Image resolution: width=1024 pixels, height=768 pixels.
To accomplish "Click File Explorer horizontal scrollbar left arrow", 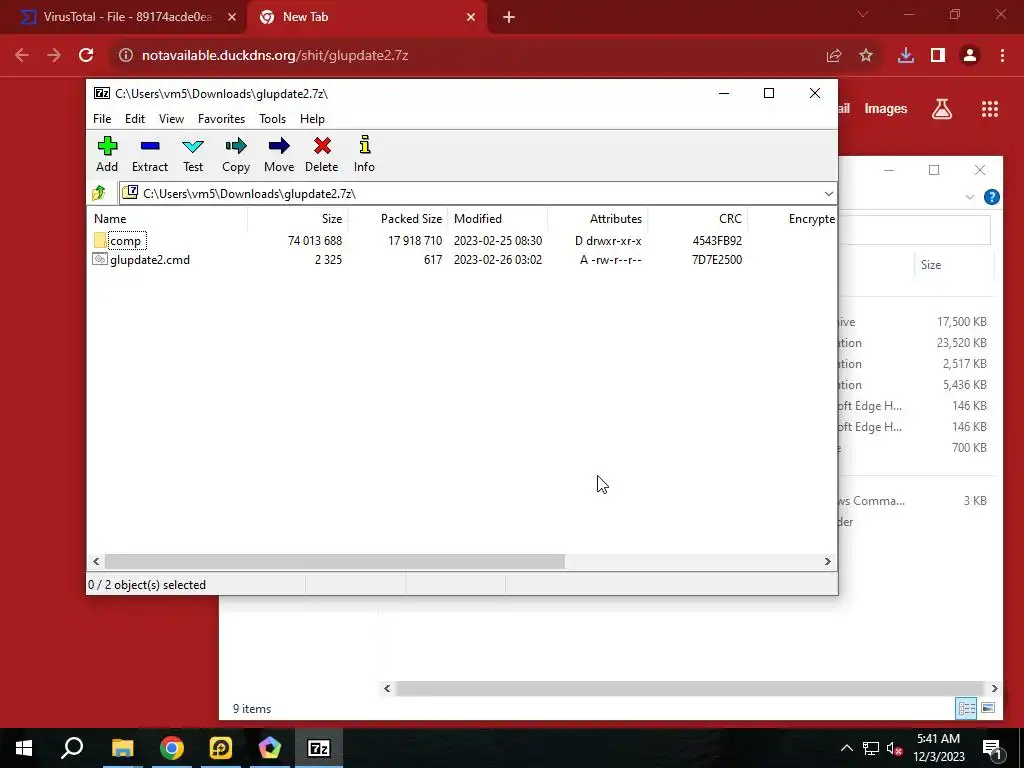I will click(387, 688).
